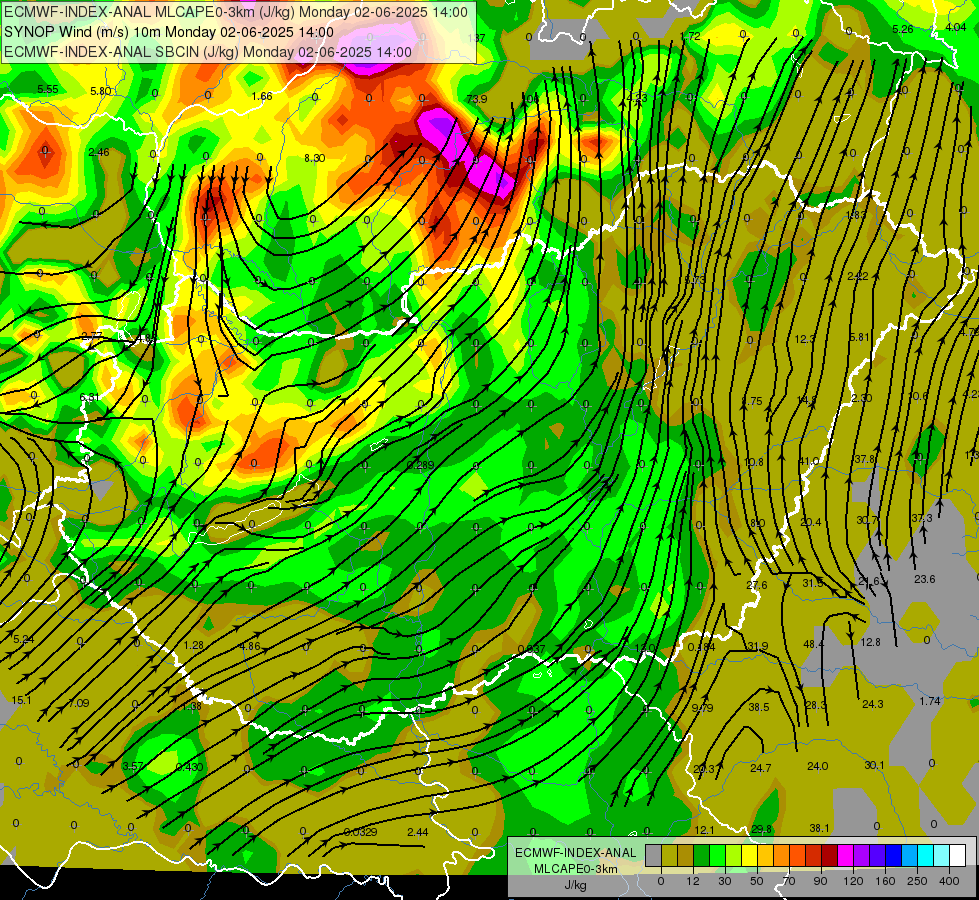Click the legend tick label 50
Image resolution: width=979 pixels, height=900 pixels.
pyautogui.click(x=757, y=881)
